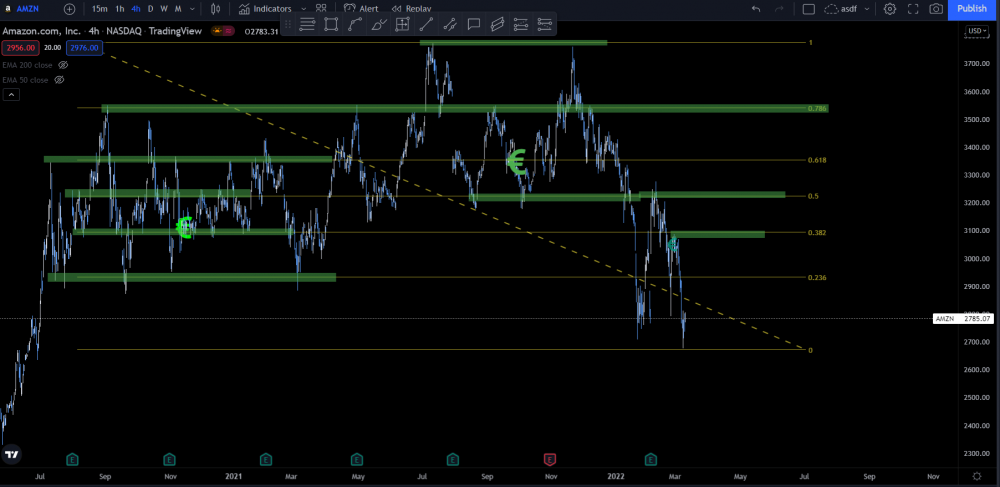Switch to the 1h timeframe
Viewport: 1000px width, 487px height.
119,9
